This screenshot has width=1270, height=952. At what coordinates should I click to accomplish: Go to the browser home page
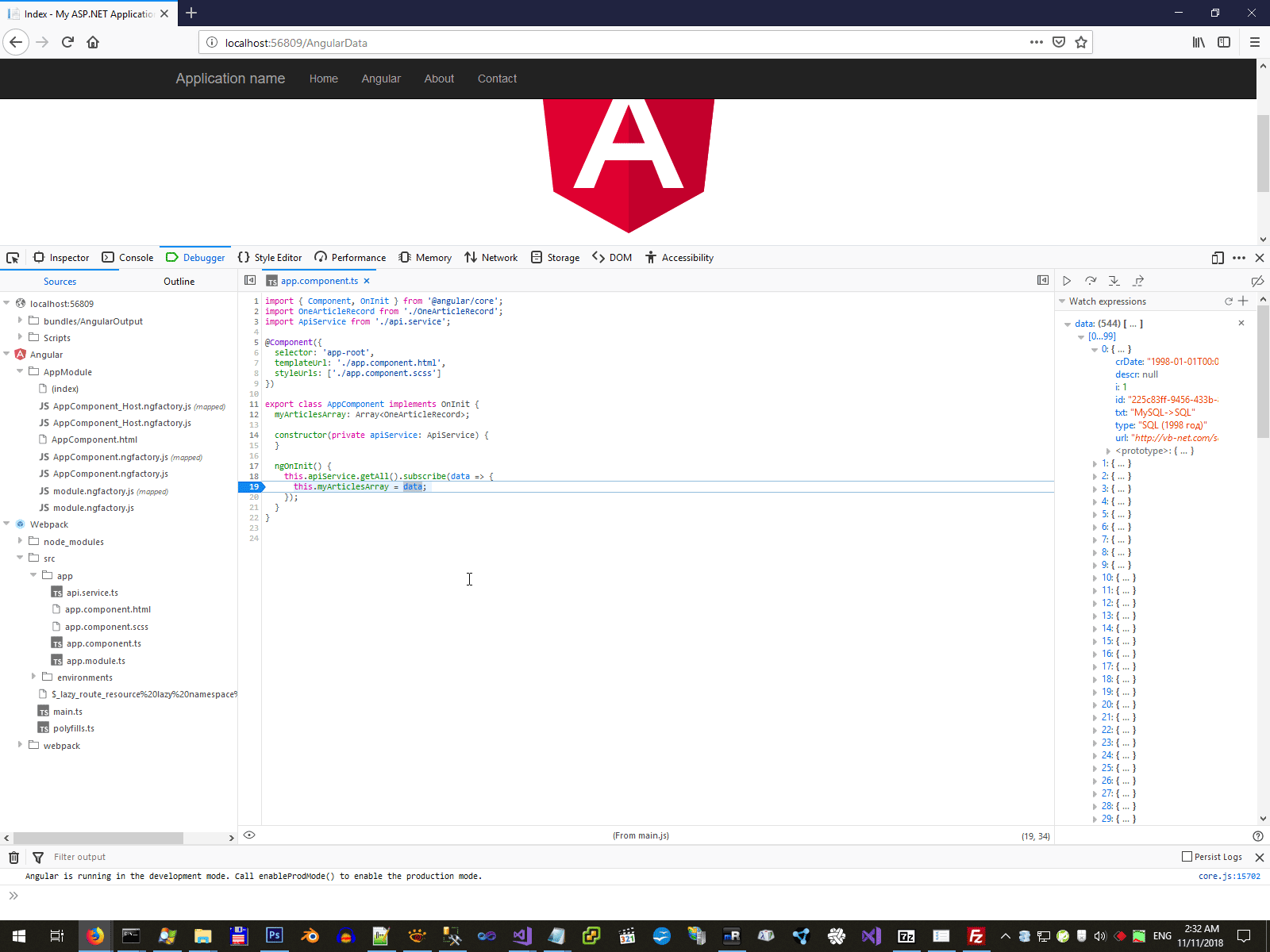93,42
